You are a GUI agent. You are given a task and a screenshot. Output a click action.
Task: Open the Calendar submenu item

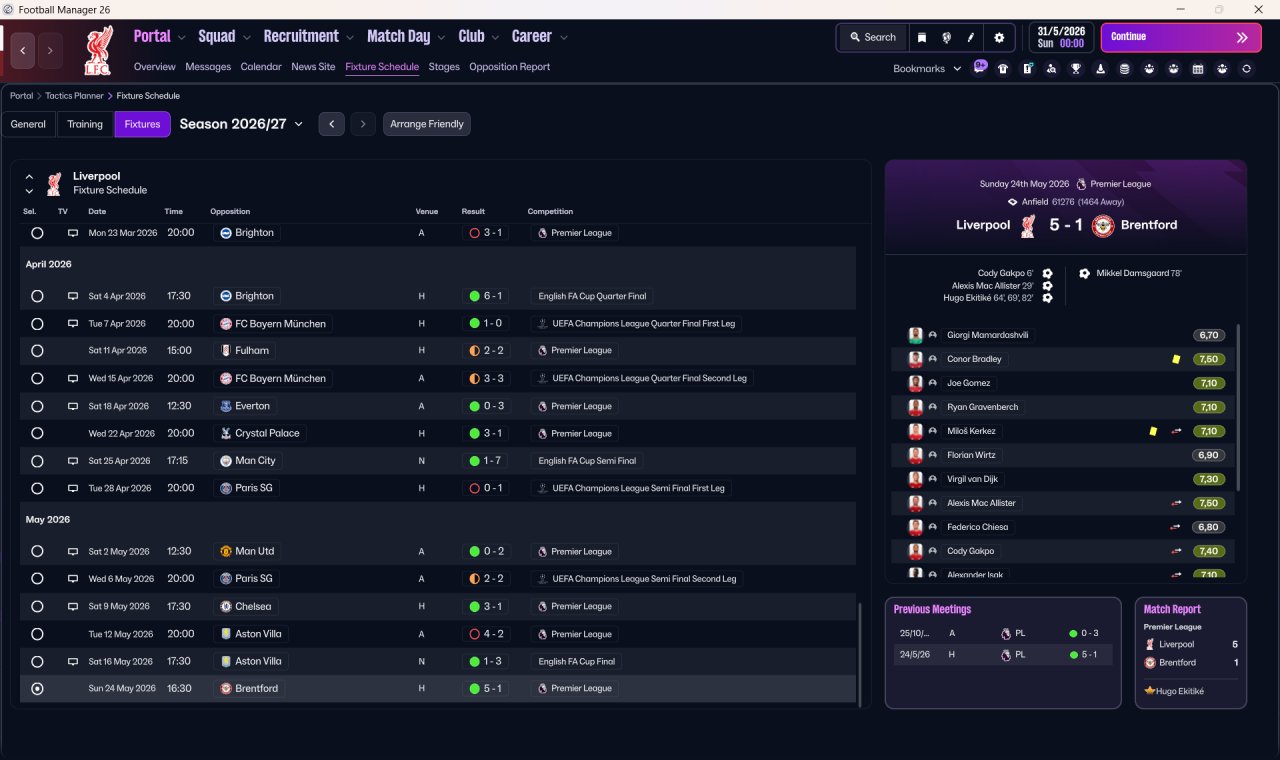(x=261, y=67)
